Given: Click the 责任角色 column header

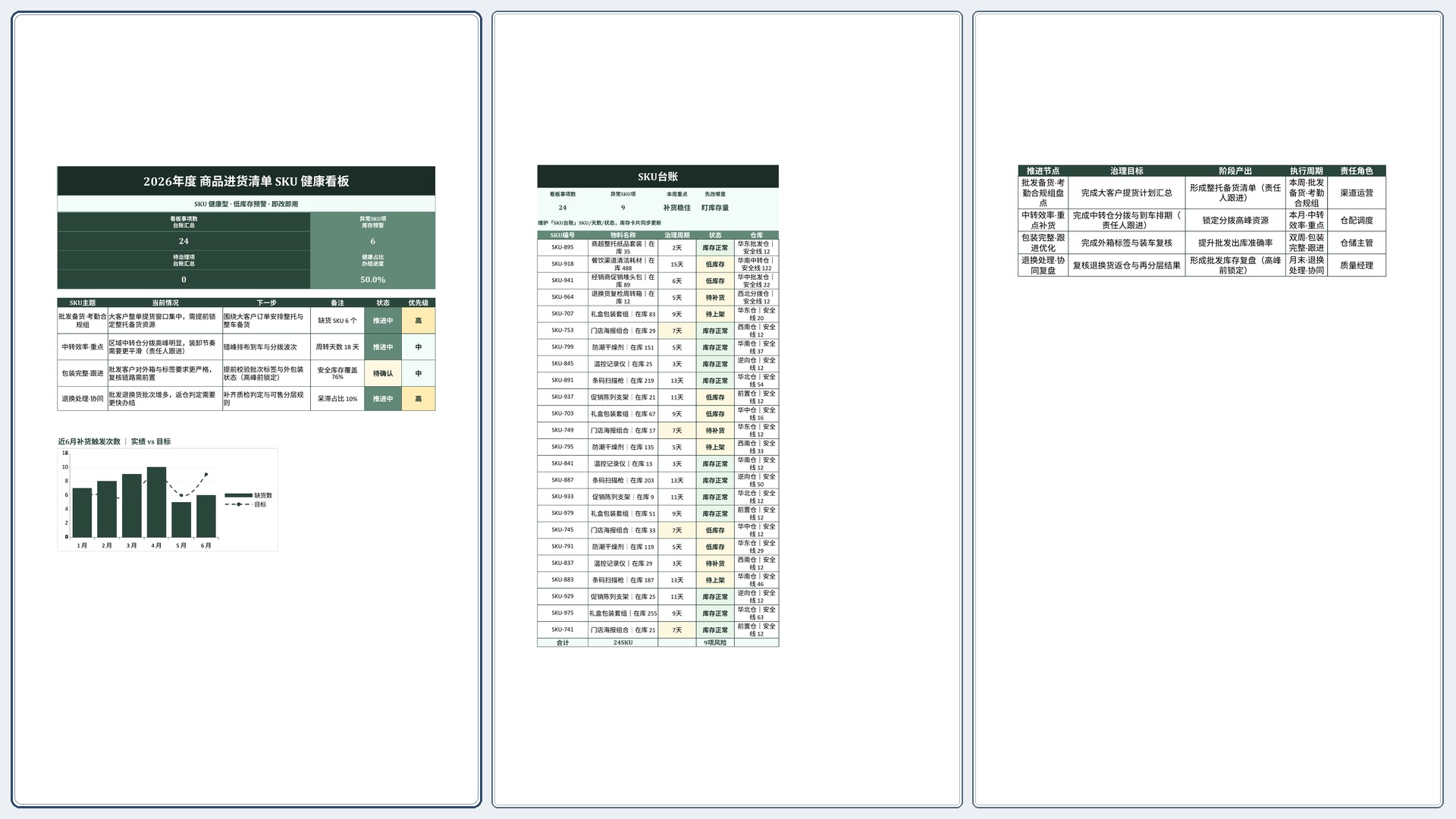Looking at the screenshot, I should 1357,171.
